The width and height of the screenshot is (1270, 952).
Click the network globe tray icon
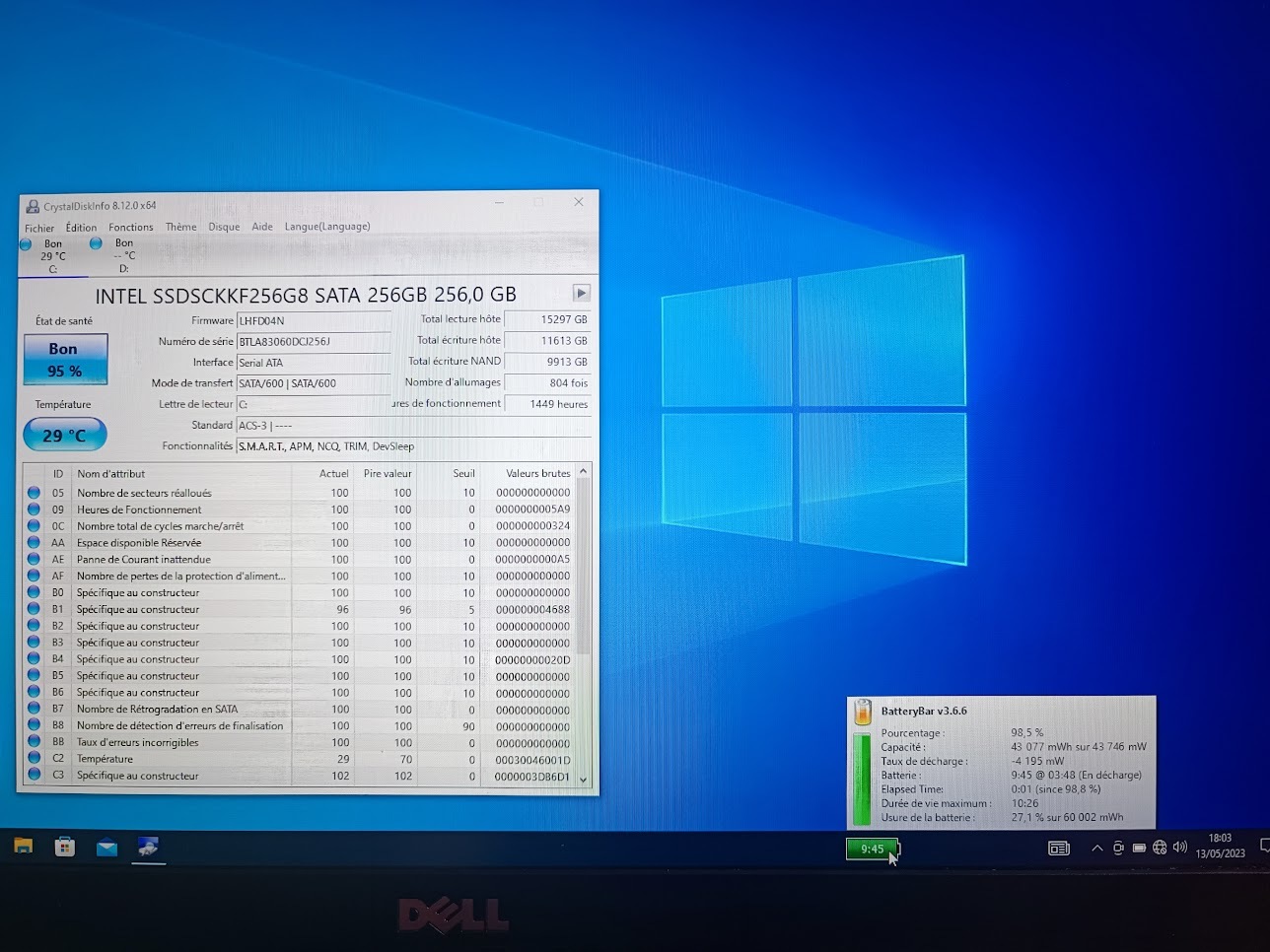pos(1160,848)
